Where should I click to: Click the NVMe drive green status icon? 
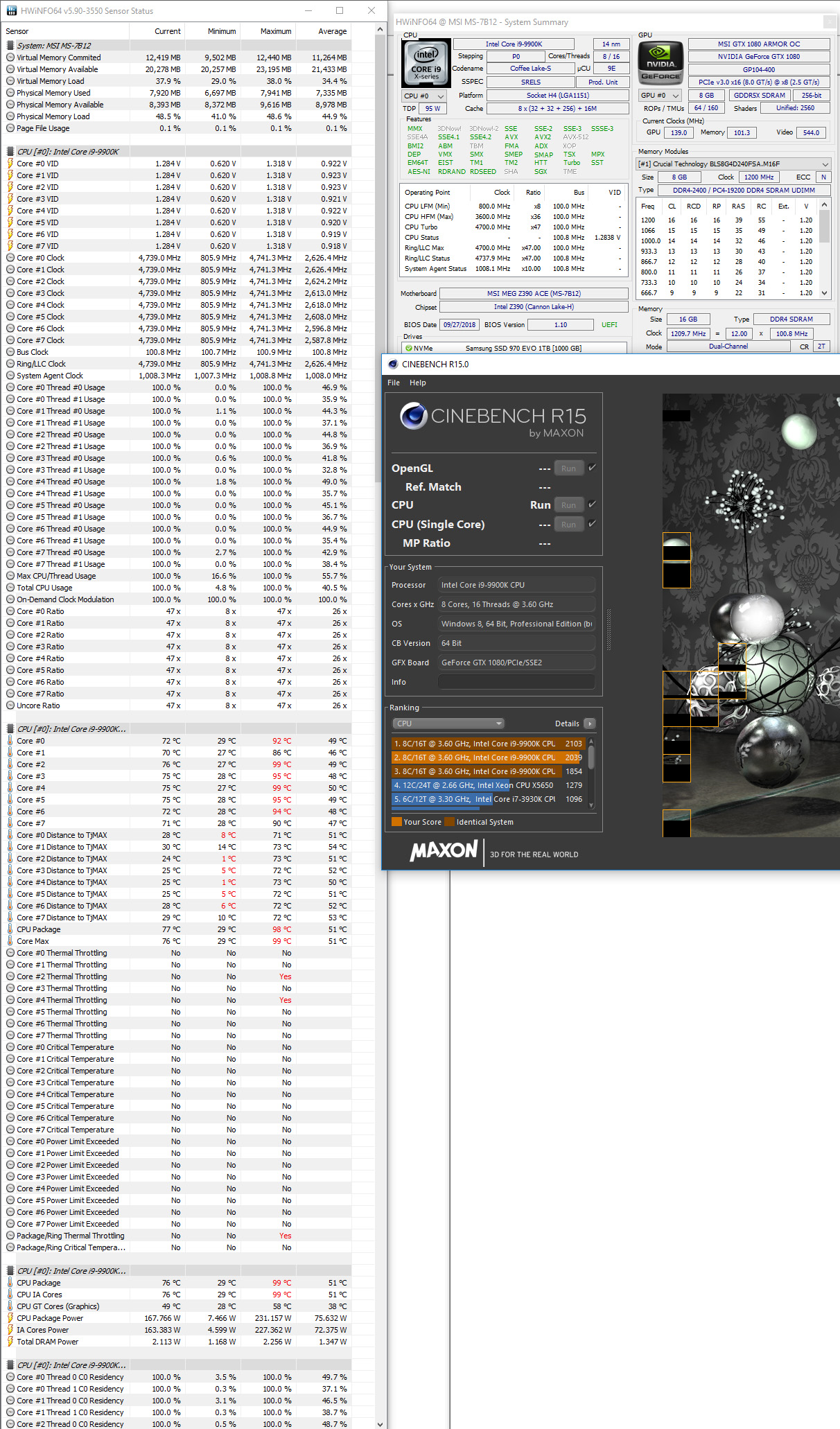tap(409, 348)
